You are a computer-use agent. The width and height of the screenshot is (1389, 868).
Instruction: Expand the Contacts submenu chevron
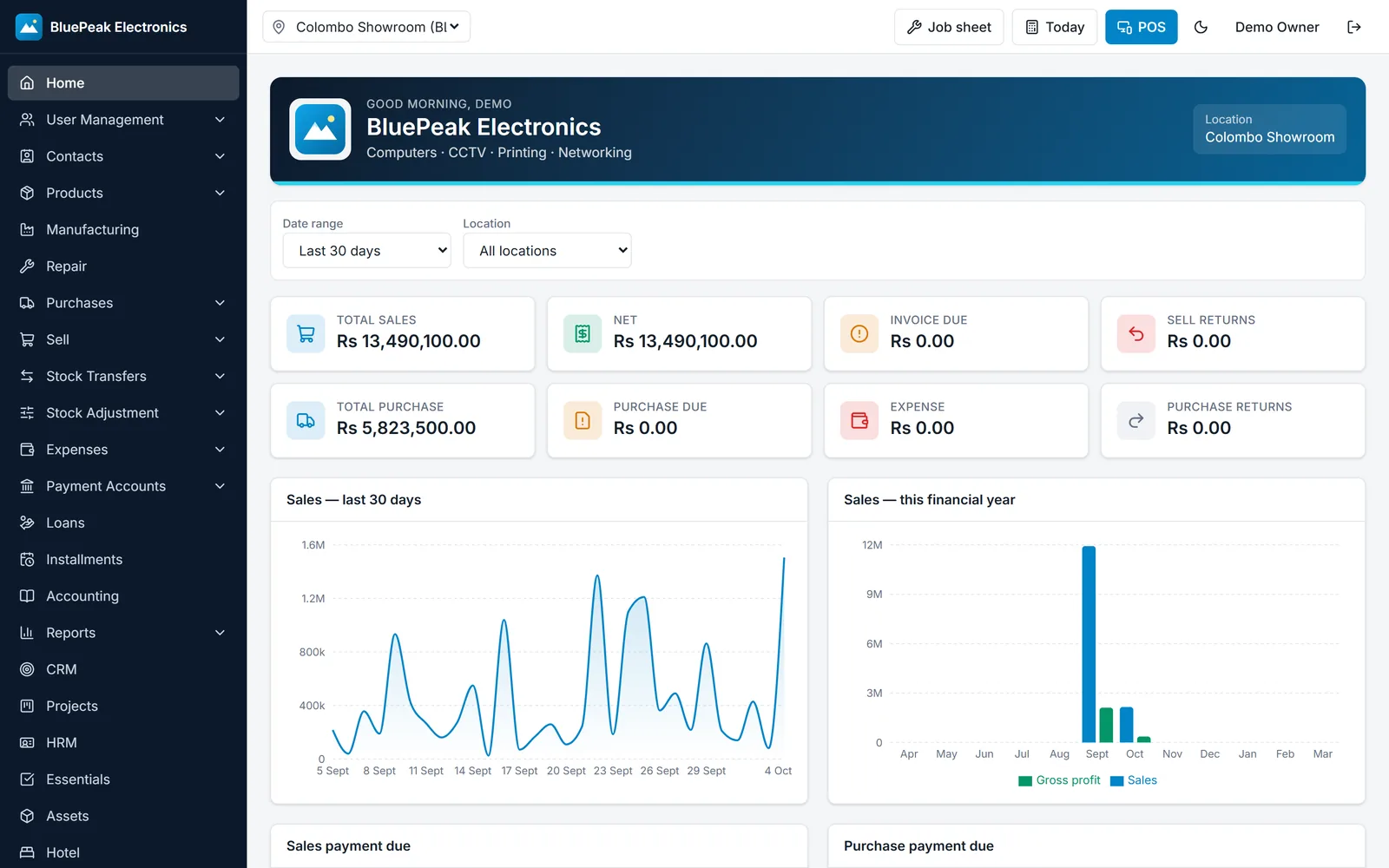220,156
